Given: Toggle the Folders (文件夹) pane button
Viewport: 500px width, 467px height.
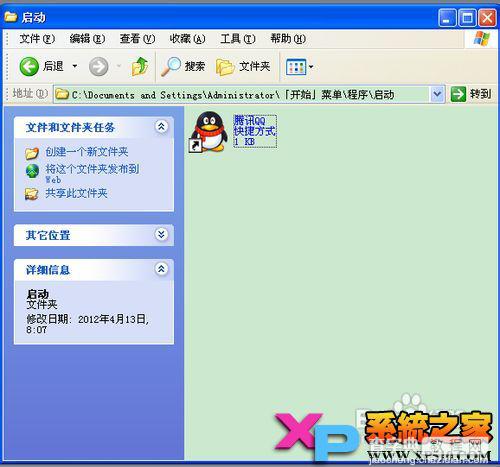Looking at the screenshot, I should (243, 66).
